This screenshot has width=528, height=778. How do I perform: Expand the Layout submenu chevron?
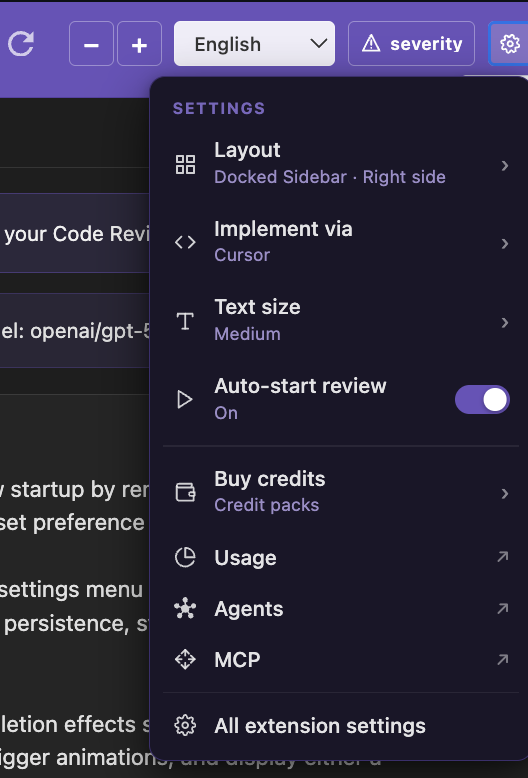pyautogui.click(x=504, y=165)
